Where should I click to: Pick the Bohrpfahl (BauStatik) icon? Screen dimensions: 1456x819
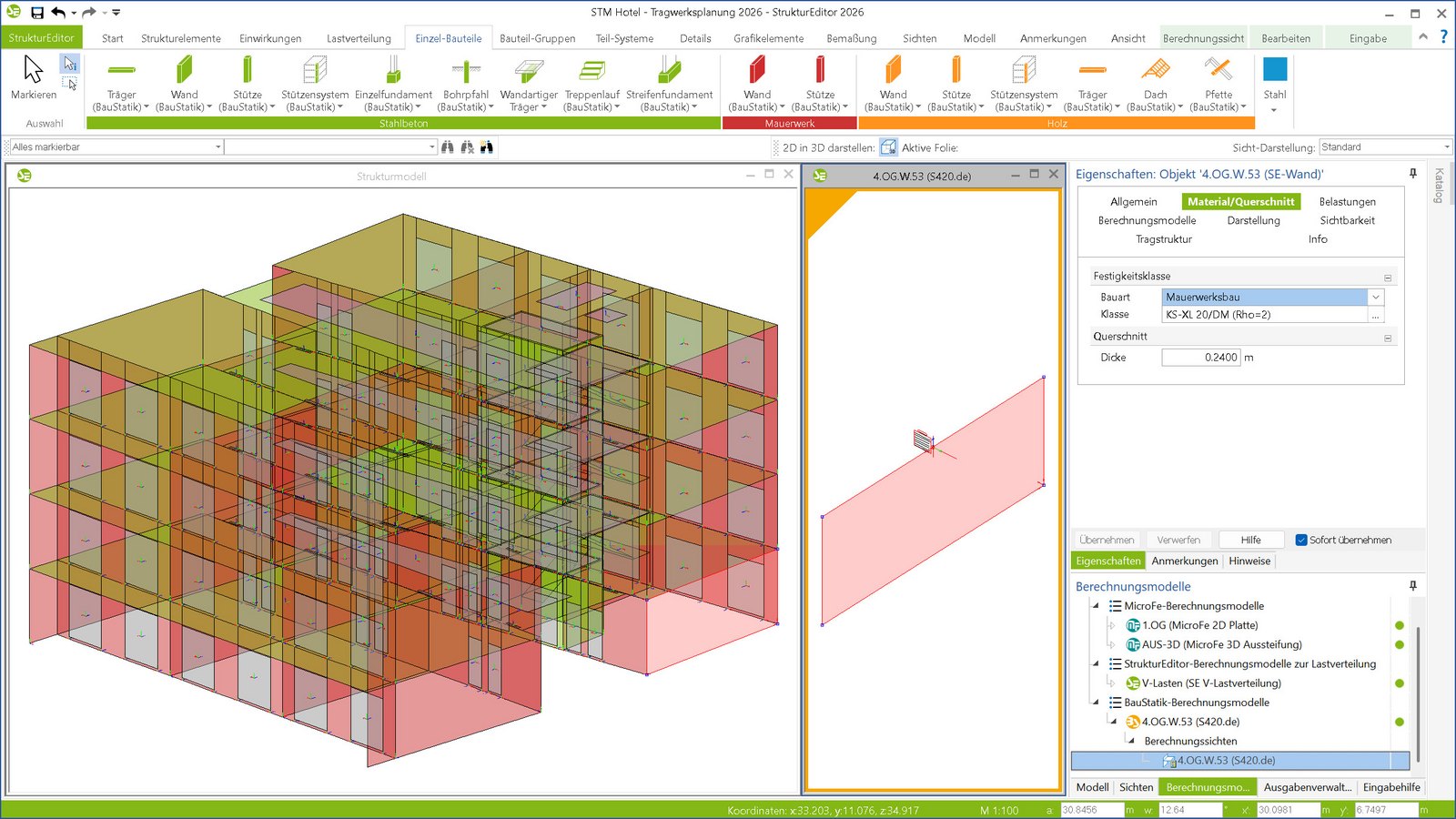coord(465,71)
